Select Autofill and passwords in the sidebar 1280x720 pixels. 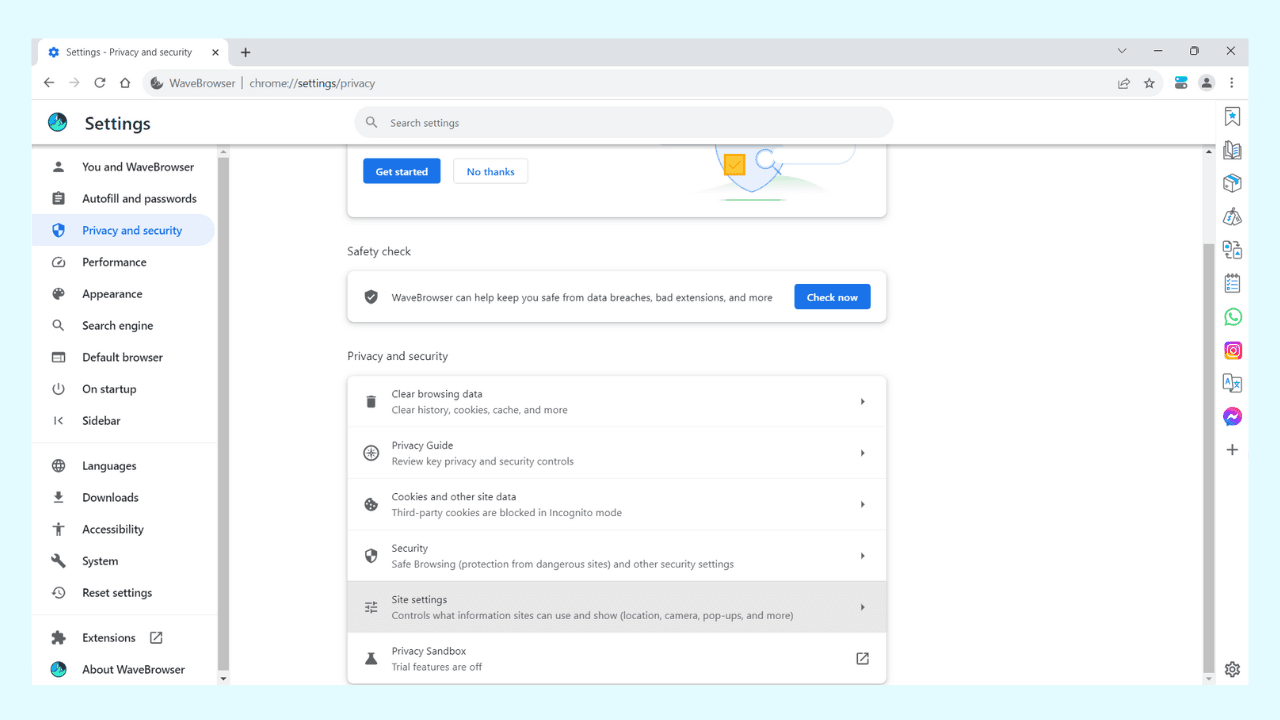coord(139,198)
